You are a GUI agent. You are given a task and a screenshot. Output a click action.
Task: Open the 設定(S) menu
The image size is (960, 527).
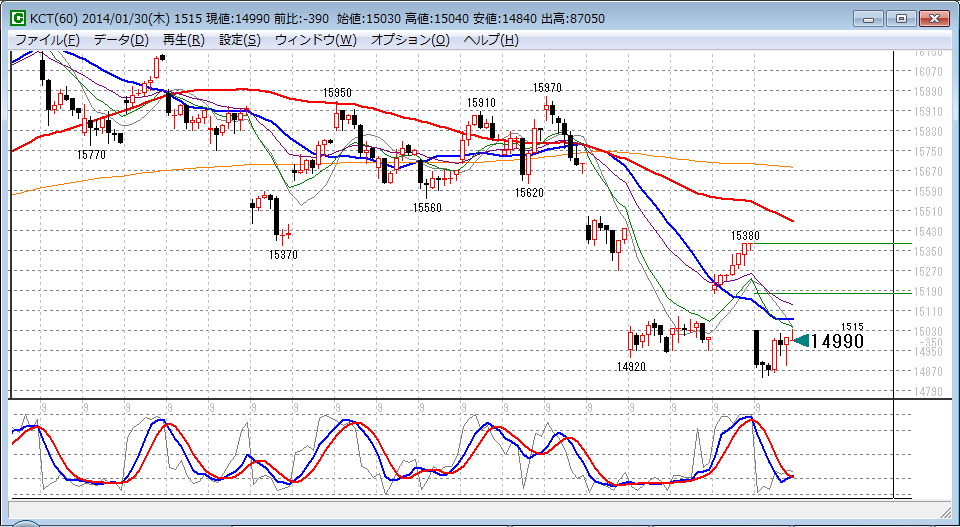[x=239, y=40]
